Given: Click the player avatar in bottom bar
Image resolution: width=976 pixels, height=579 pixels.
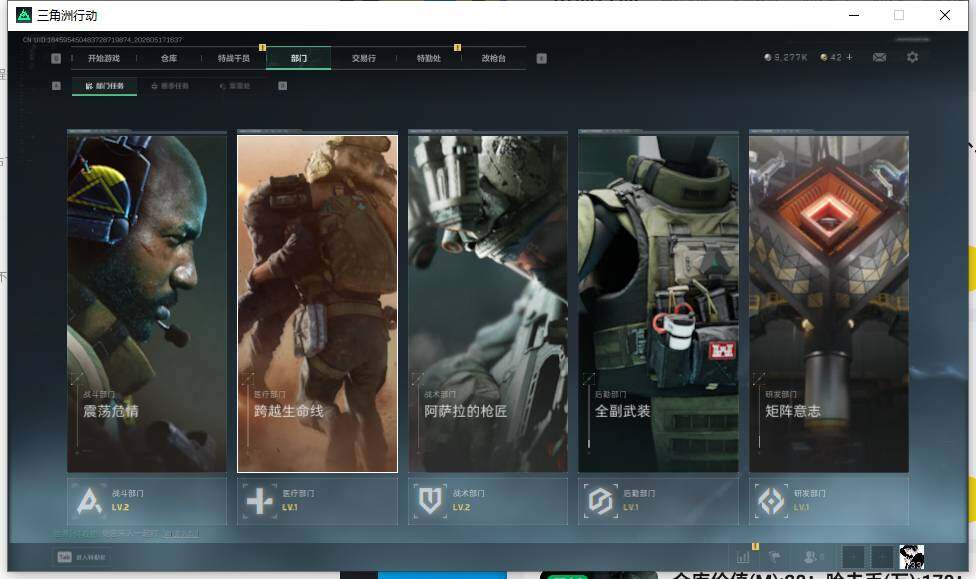Looking at the screenshot, I should [911, 557].
